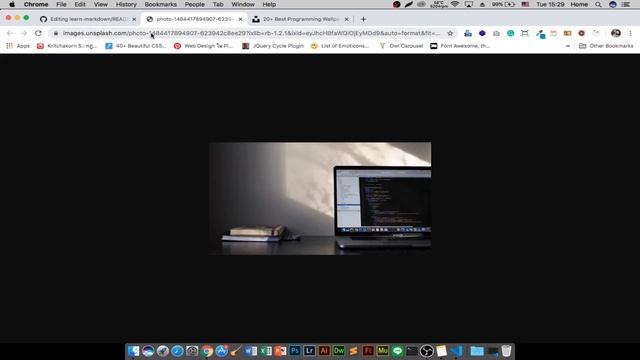
Task: Open Chrome's three-dot menu
Action: [x=630, y=33]
